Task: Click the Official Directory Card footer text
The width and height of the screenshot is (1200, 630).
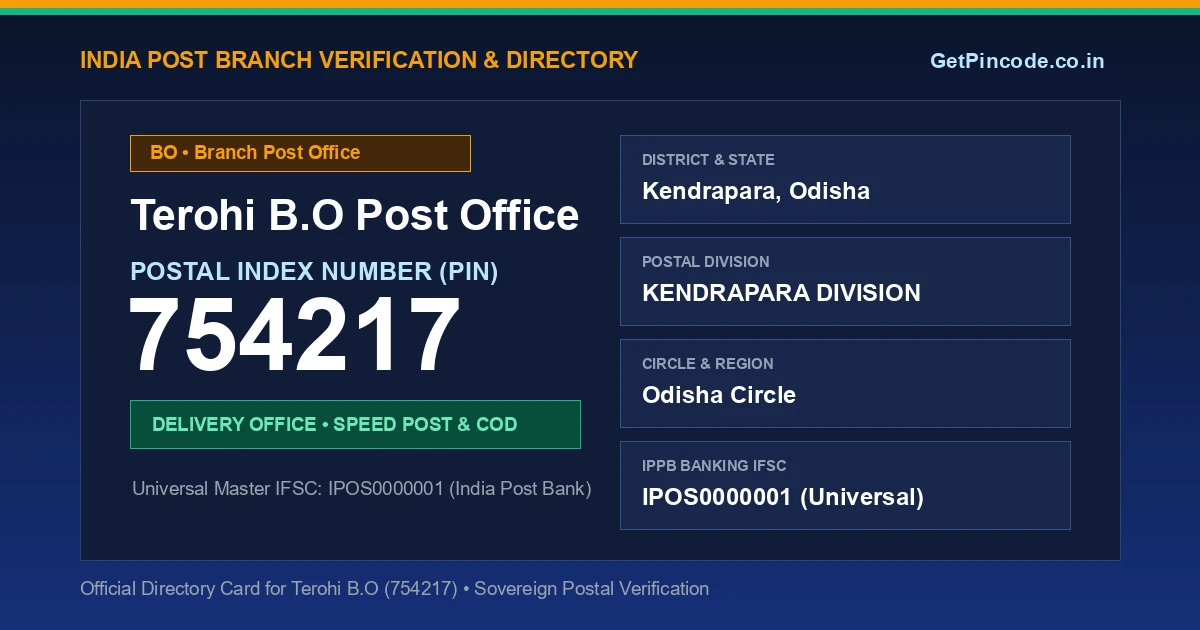Action: (x=394, y=589)
